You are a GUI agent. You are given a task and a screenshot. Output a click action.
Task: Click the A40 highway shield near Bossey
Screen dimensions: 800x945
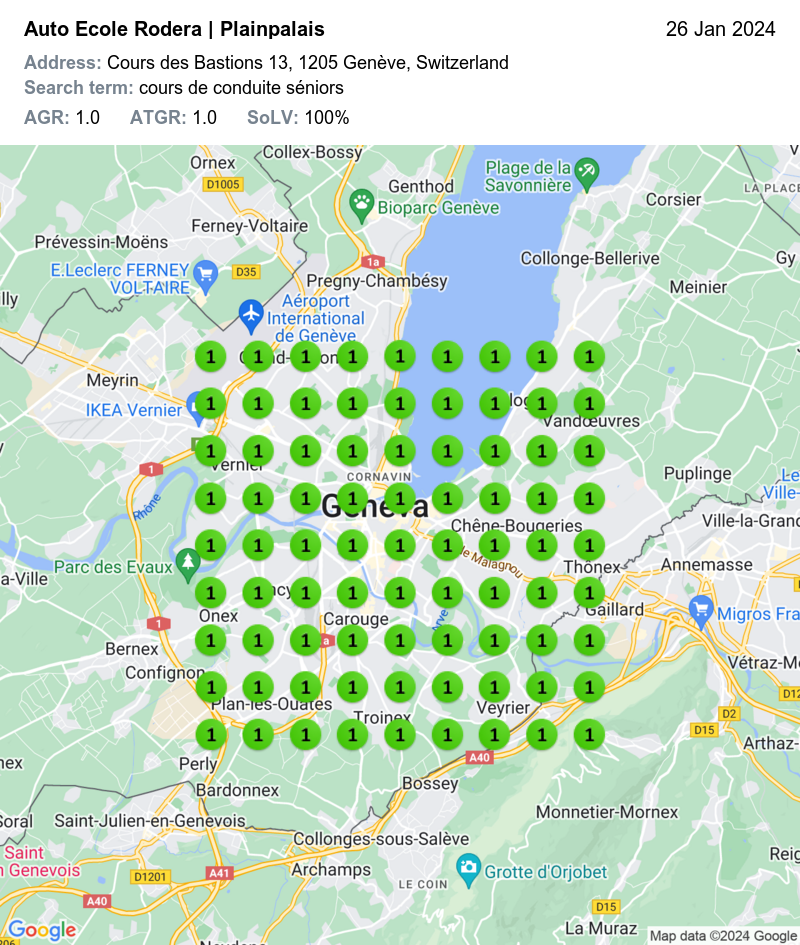478,756
